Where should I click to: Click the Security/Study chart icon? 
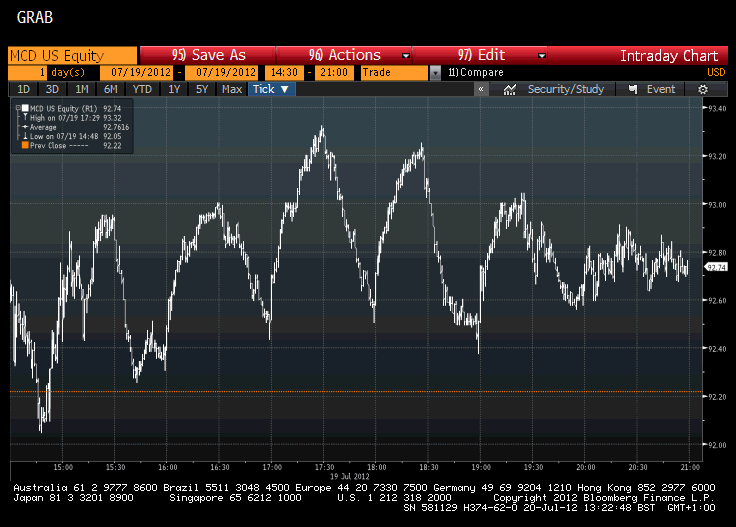(509, 89)
